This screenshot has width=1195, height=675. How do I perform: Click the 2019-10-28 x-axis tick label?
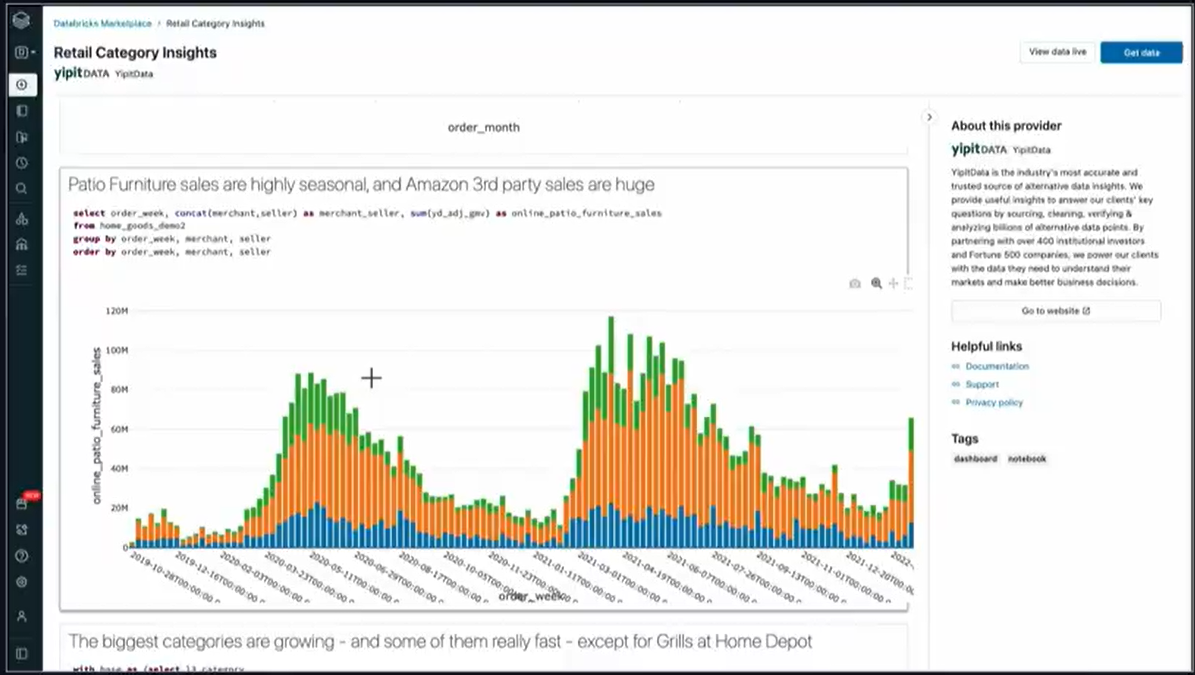point(175,577)
